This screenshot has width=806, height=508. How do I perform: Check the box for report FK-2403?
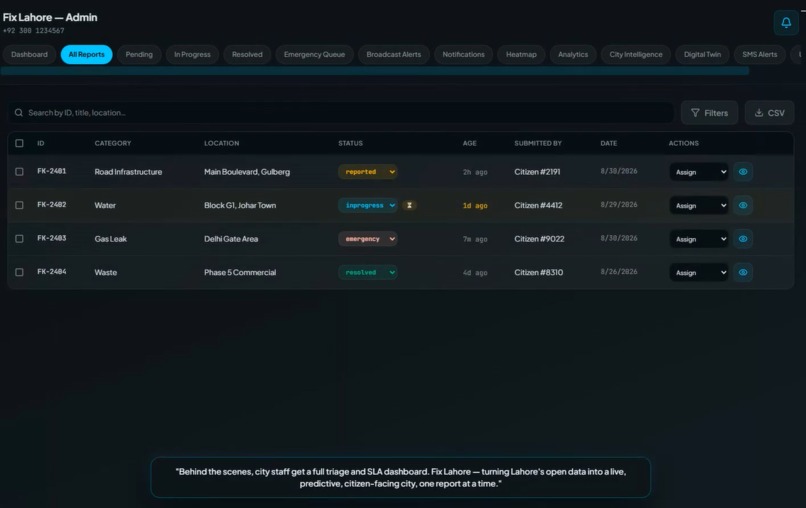click(x=19, y=239)
